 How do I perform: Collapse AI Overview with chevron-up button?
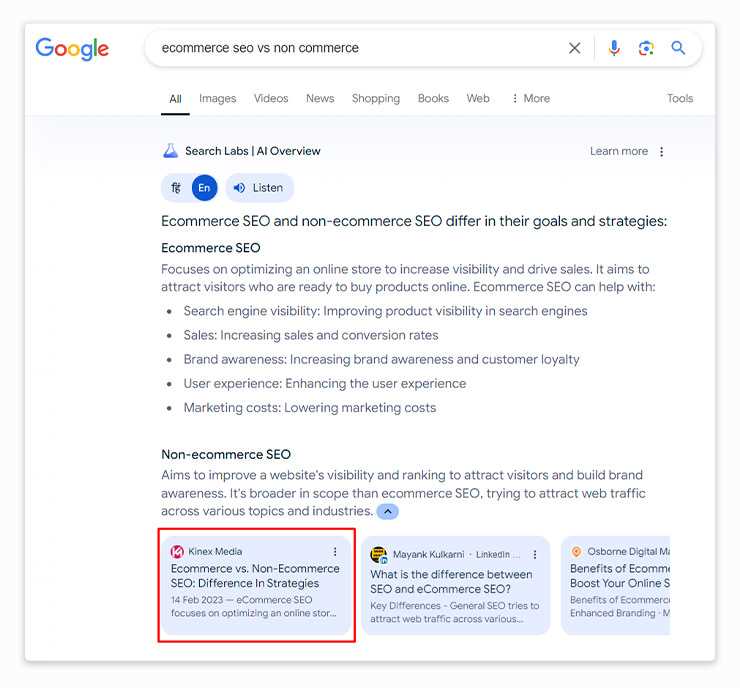pyautogui.click(x=387, y=511)
